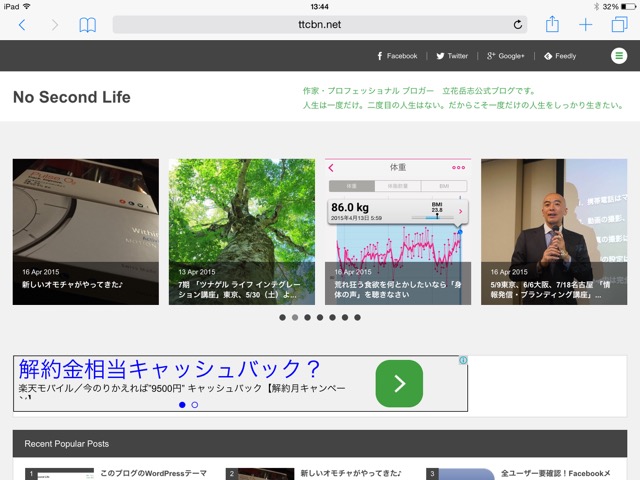Viewport: 640px width, 480px height.
Task: Open the green hamburger menu button
Action: [x=619, y=56]
